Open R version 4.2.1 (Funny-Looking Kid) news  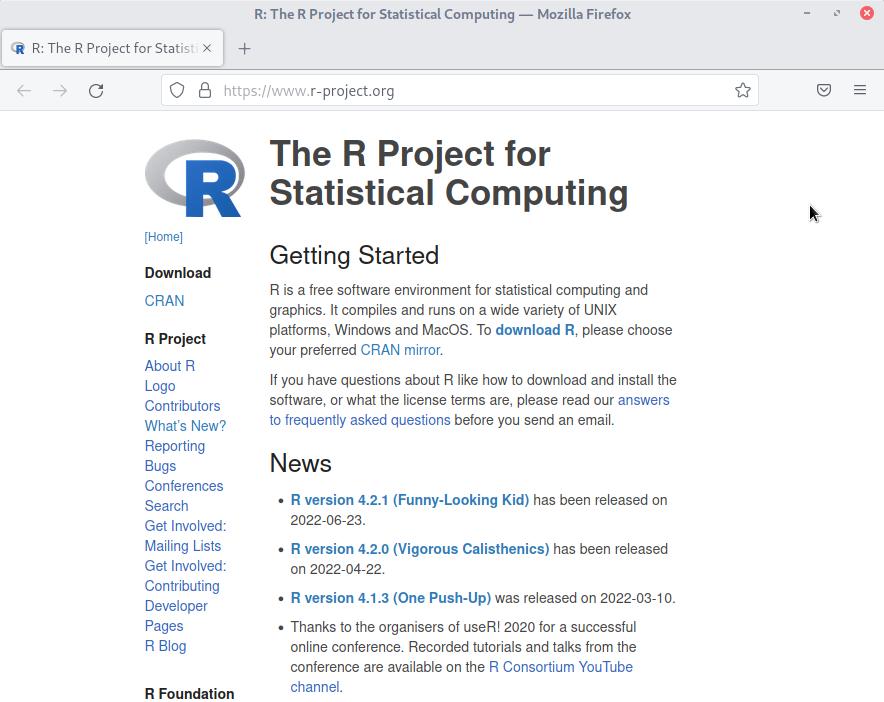409,500
